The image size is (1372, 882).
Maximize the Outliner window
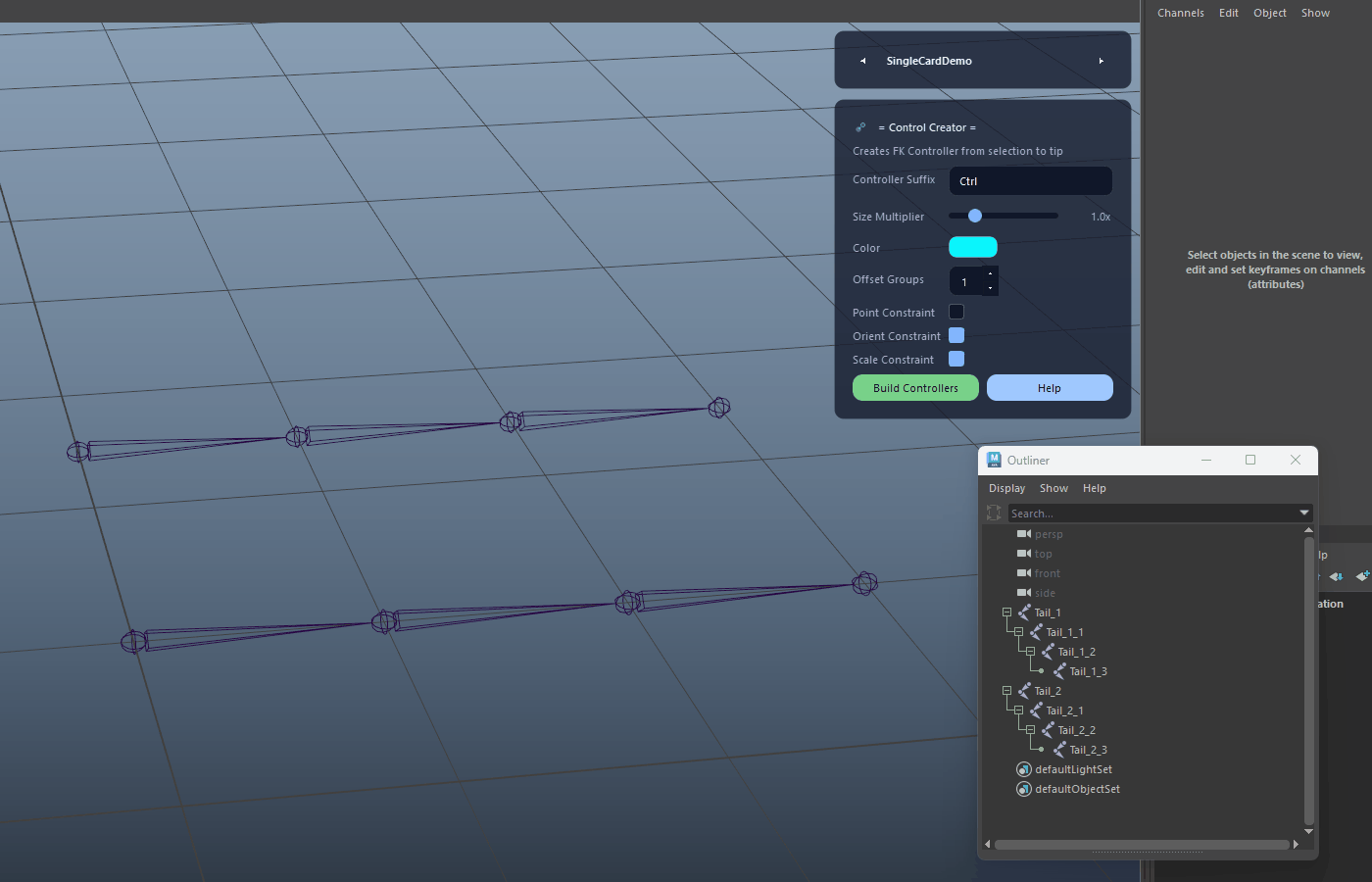coord(1250,460)
